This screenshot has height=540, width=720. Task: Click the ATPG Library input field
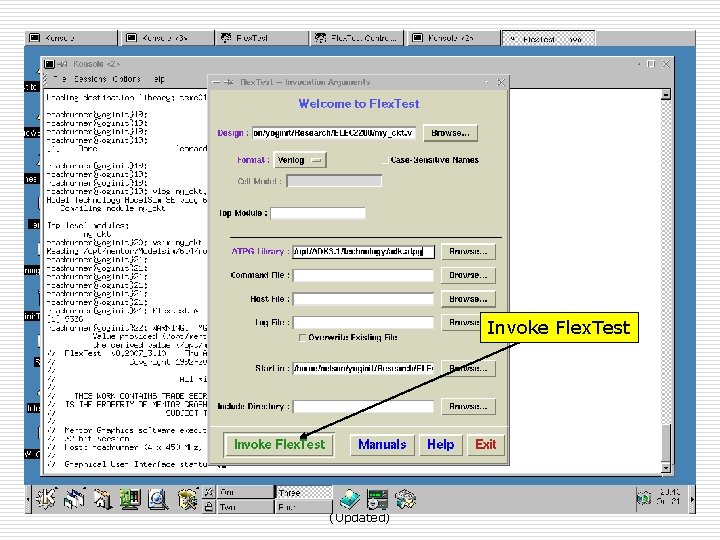tap(363, 252)
